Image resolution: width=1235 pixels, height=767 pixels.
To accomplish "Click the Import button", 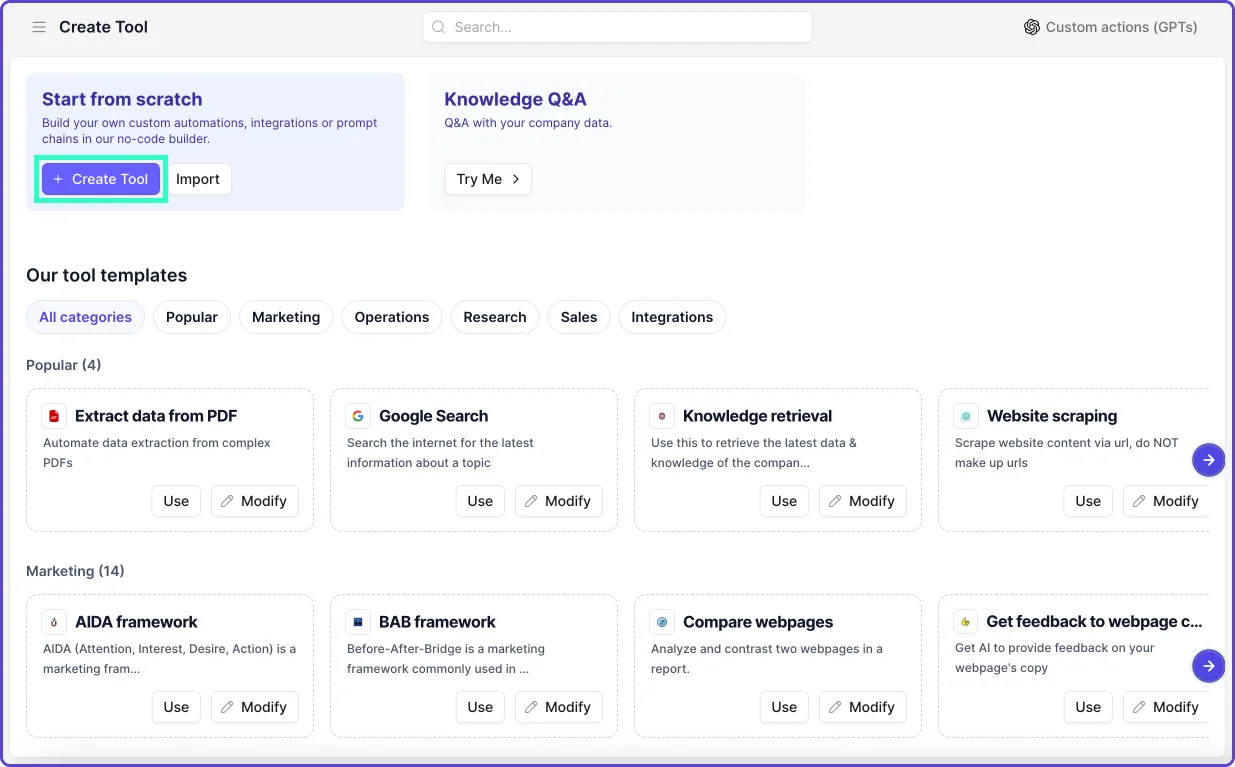I will 198,179.
